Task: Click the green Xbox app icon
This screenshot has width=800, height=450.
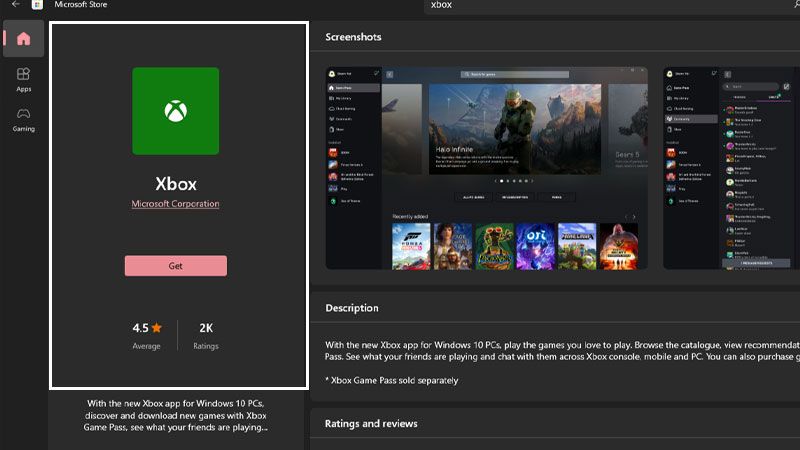Action: pyautogui.click(x=176, y=111)
